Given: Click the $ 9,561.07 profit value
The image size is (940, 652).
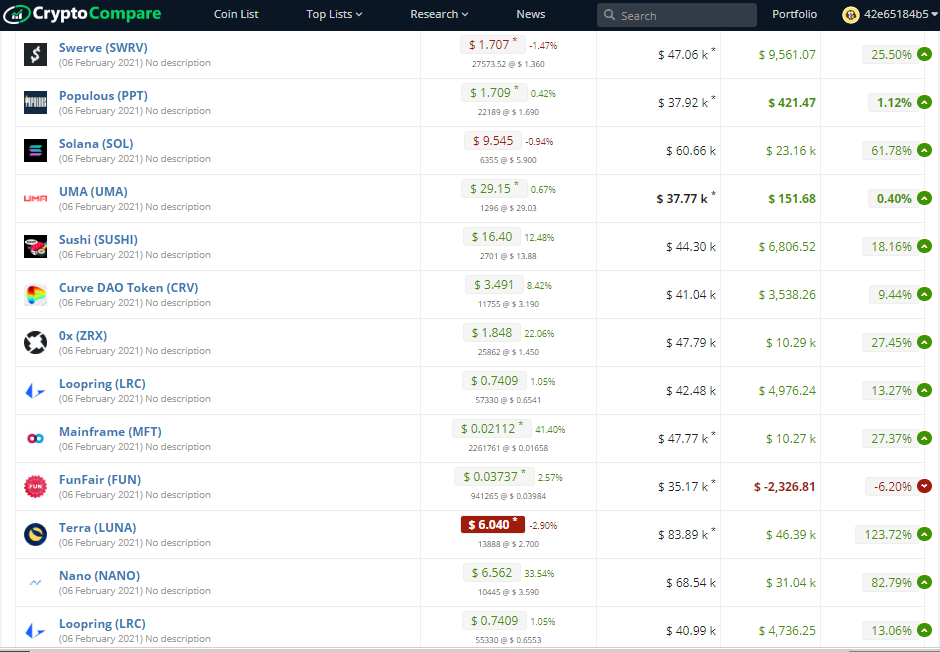Looking at the screenshot, I should point(787,55).
